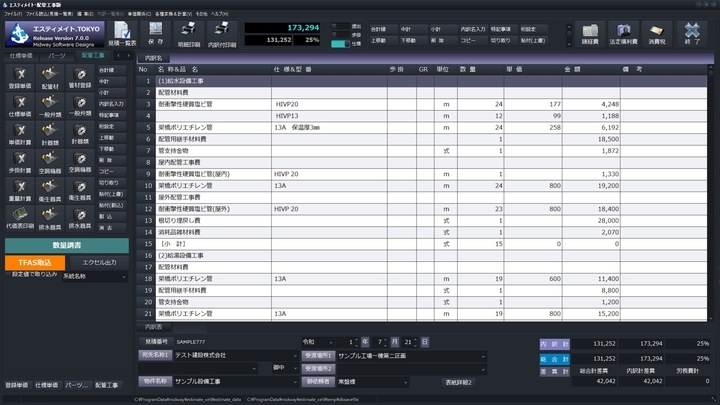The height and width of the screenshot is (405, 720).
Task: Open 重量計算 icon
Action: click(x=20, y=190)
